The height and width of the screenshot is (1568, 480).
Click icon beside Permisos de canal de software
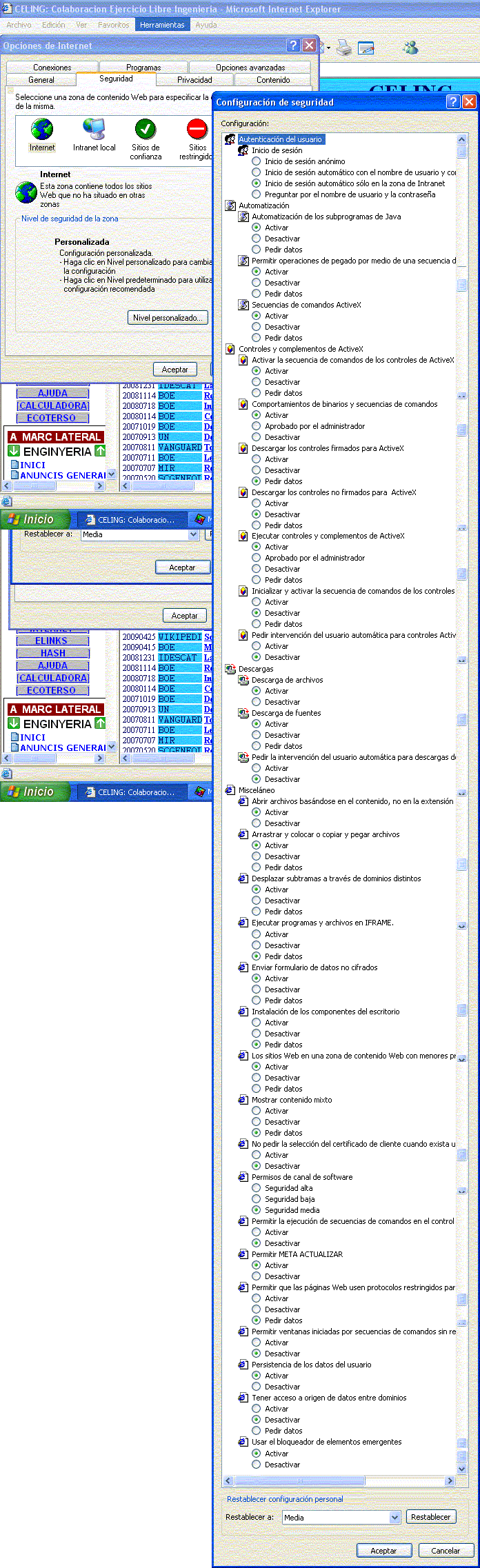point(243,1177)
